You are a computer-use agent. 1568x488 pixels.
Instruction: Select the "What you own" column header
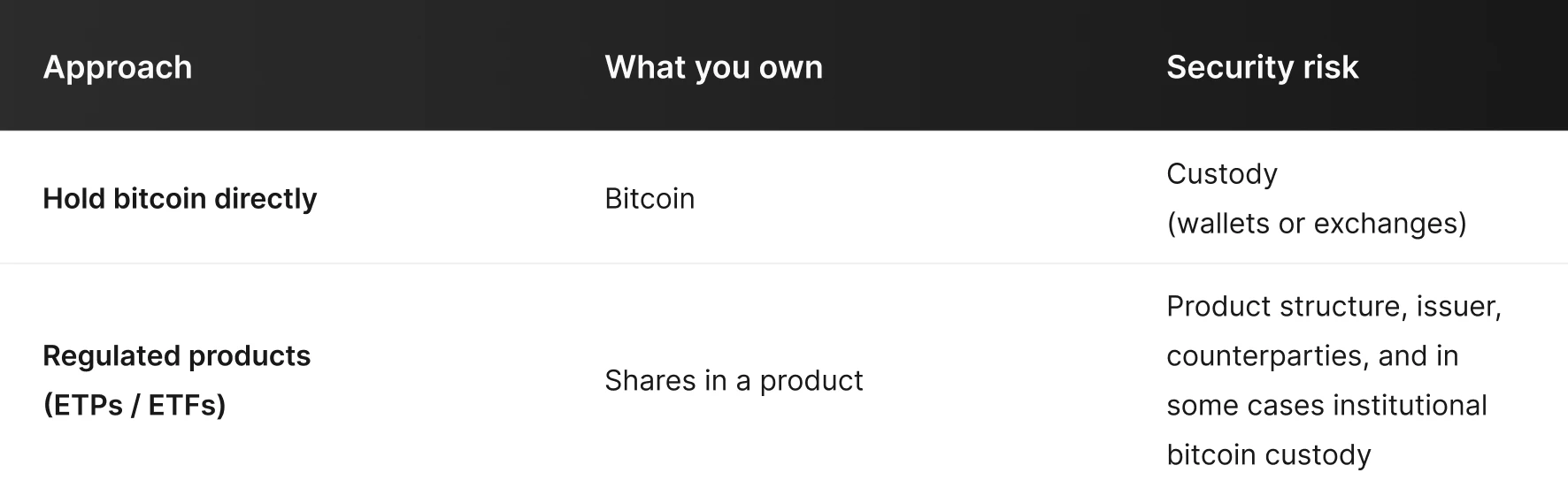coord(713,67)
